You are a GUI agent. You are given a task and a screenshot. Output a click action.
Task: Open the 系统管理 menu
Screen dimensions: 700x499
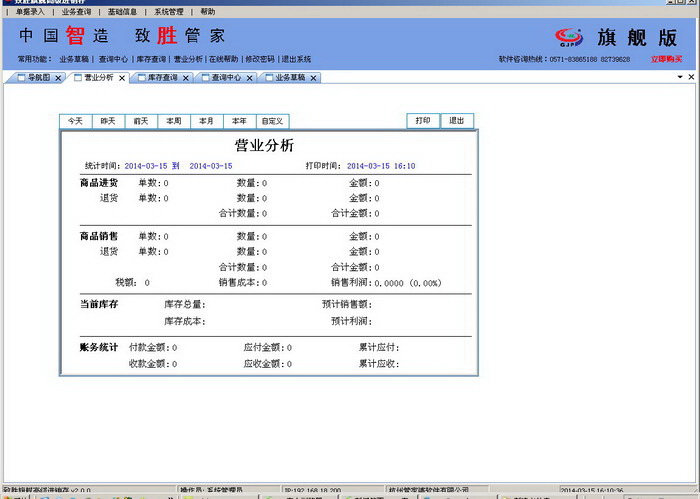pos(169,12)
